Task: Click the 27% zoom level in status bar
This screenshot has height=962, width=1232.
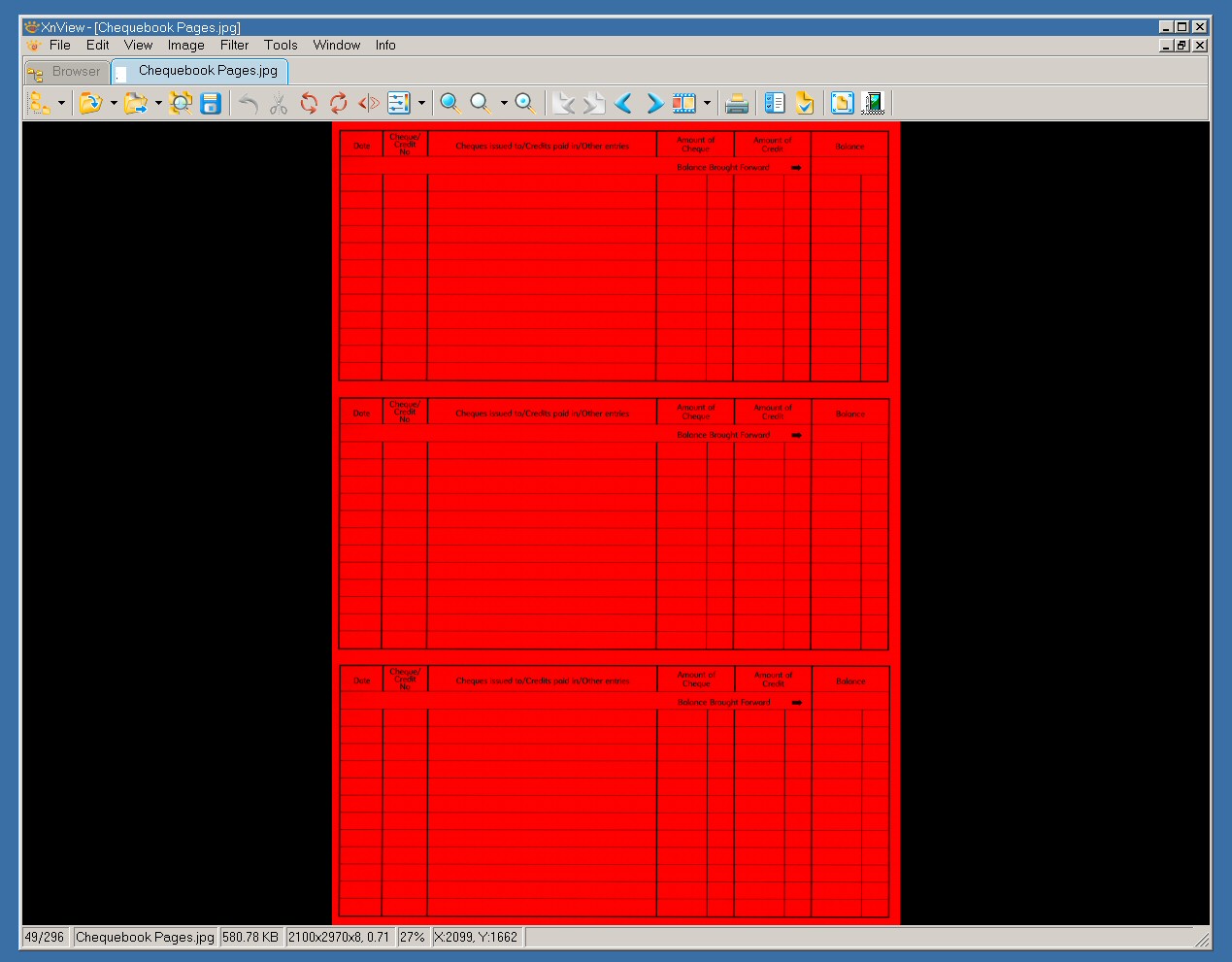Action: (413, 938)
